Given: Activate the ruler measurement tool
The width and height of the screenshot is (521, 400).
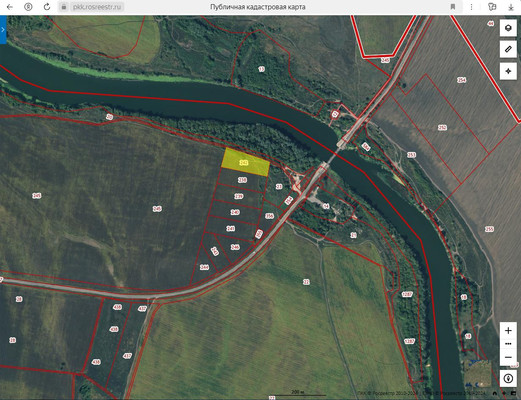Looking at the screenshot, I should click(508, 49).
